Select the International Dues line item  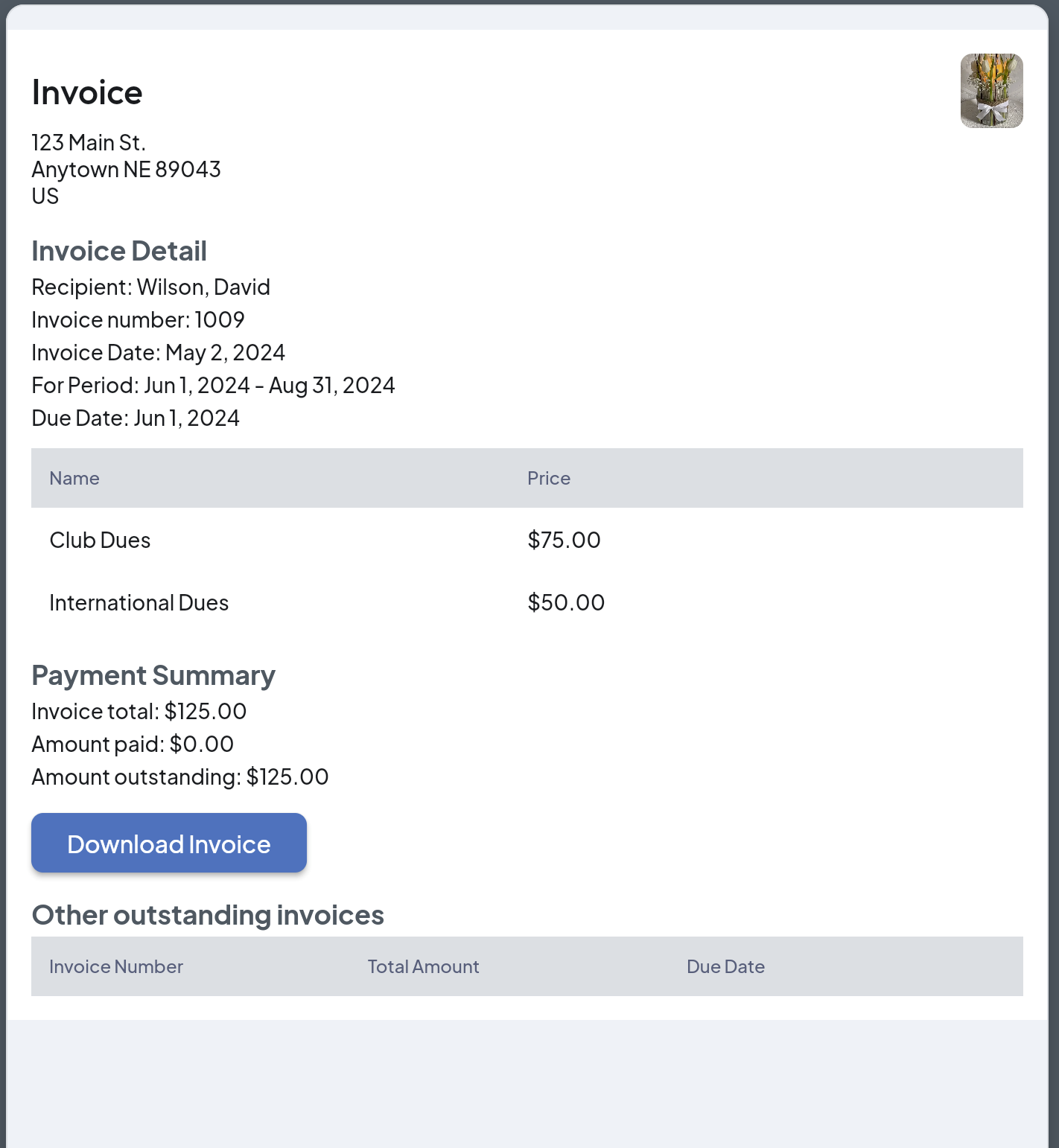point(139,603)
